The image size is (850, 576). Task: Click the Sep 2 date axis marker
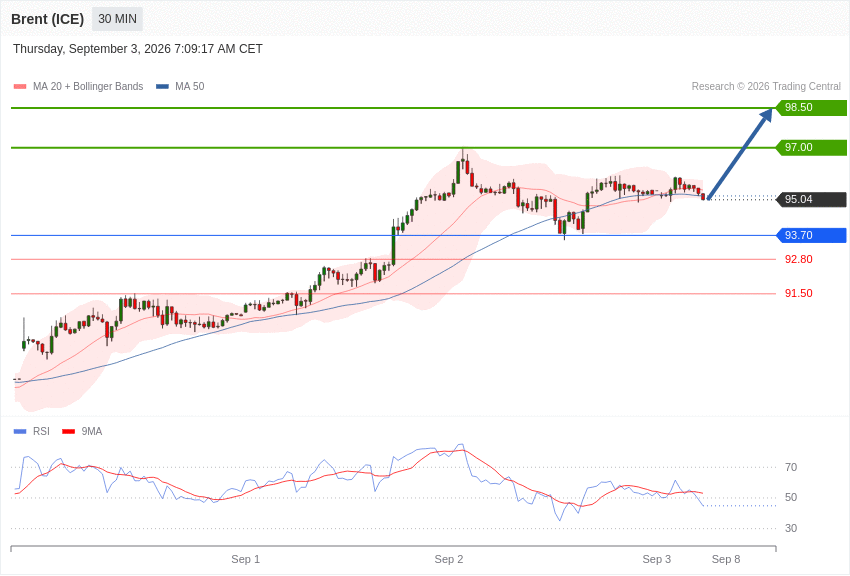(x=449, y=559)
